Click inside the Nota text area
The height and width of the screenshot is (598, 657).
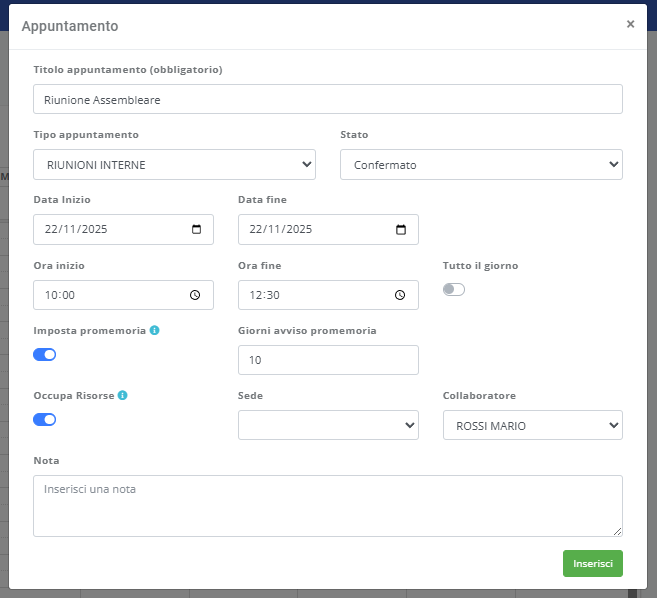pyautogui.click(x=328, y=505)
